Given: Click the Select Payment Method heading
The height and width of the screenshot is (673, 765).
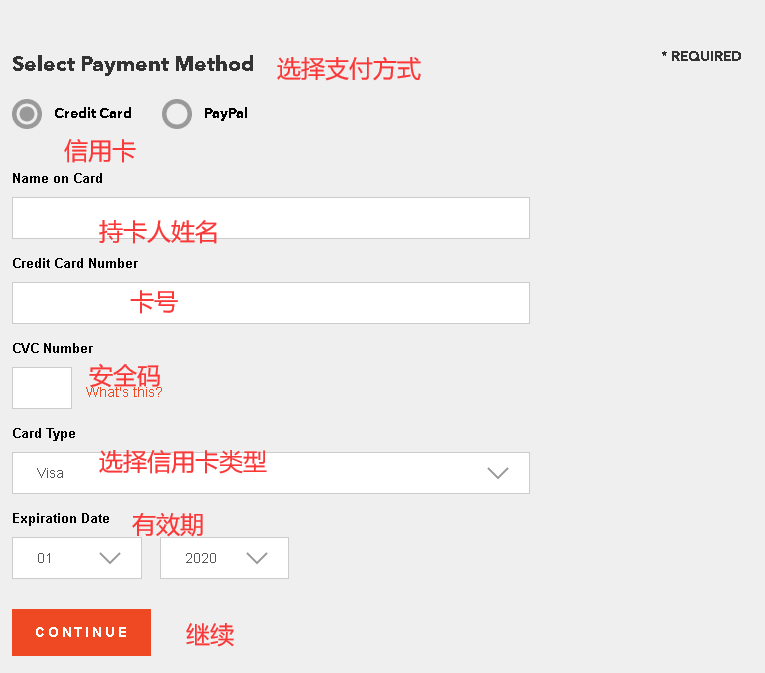Looking at the screenshot, I should [x=133, y=64].
